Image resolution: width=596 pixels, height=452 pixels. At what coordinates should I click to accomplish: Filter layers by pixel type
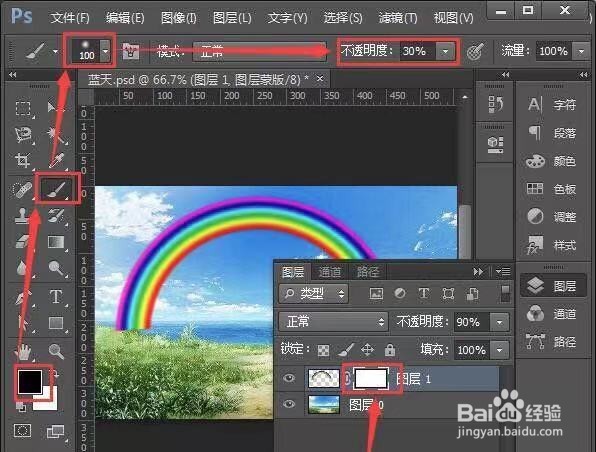376,293
